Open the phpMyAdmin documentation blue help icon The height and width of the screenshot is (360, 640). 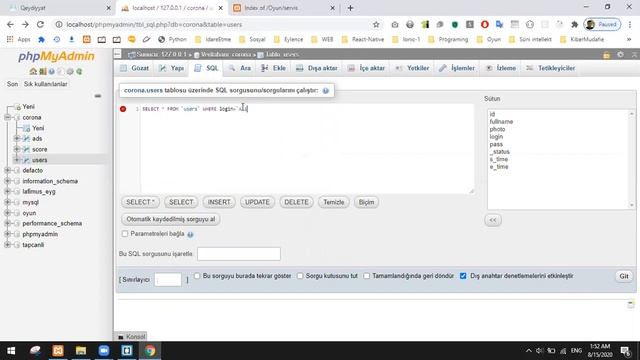coord(51,71)
